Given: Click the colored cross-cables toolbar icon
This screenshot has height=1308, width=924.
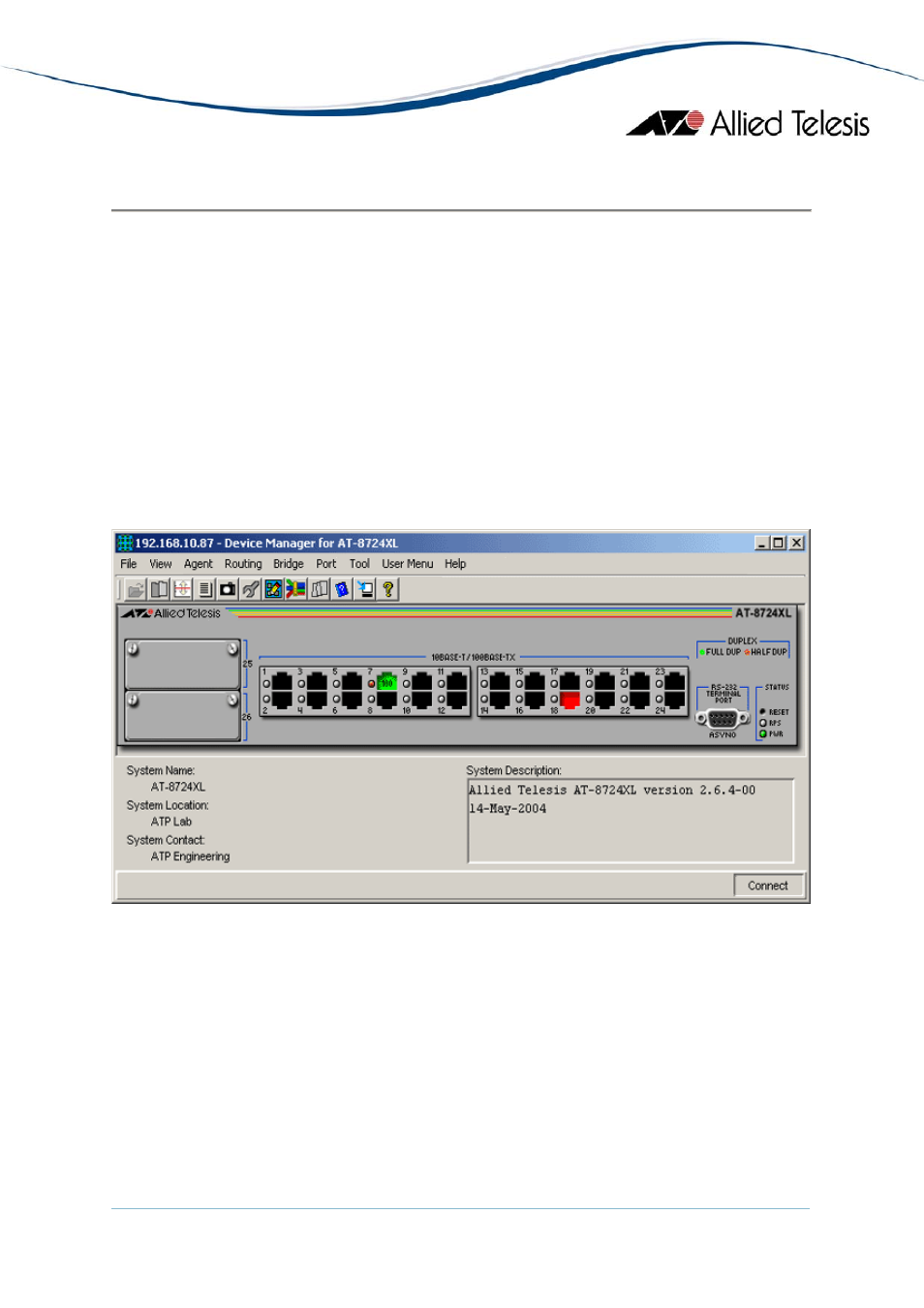Looking at the screenshot, I should (296, 589).
